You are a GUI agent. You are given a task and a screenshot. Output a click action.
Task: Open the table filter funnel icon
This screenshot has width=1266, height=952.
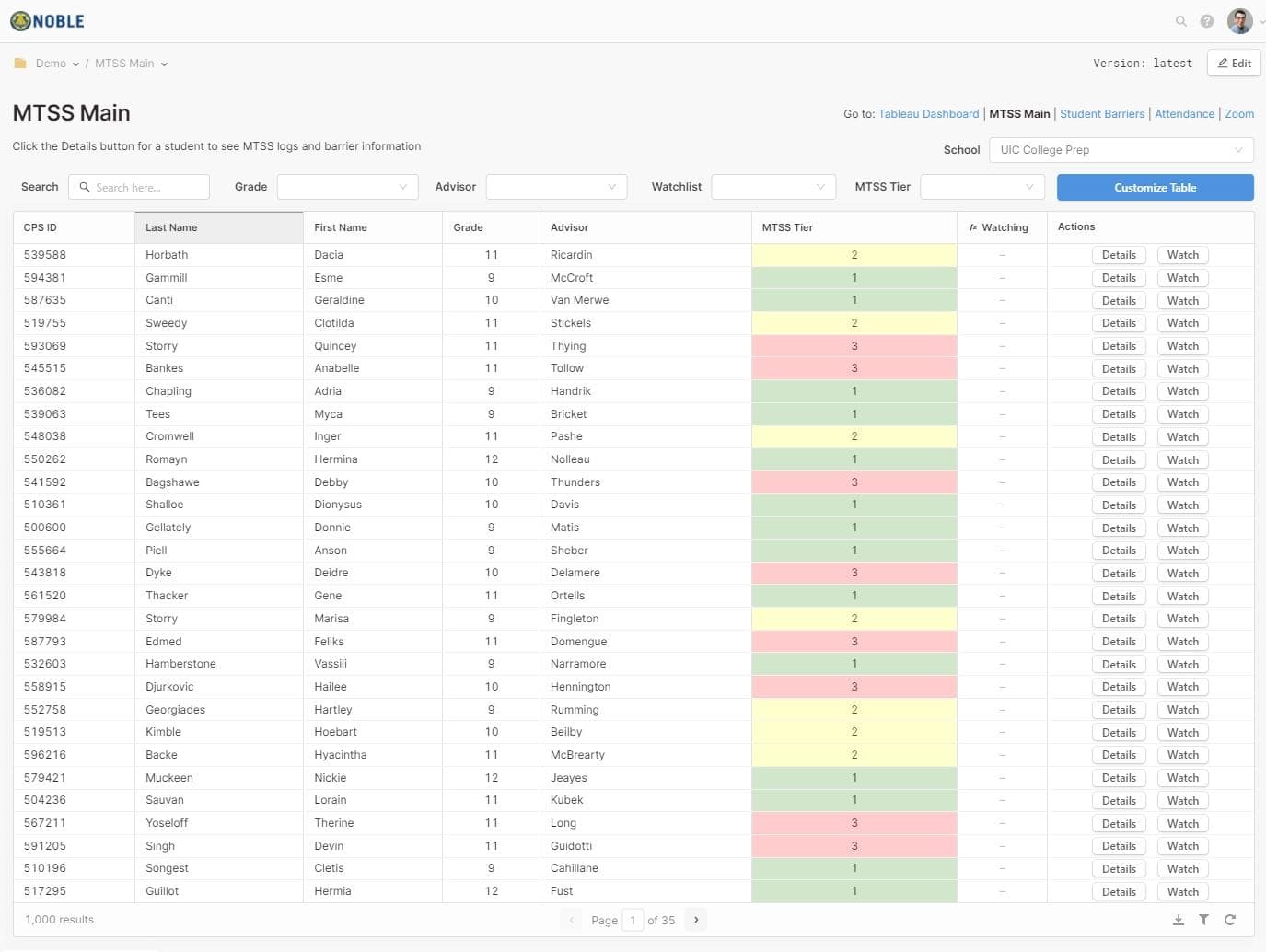tap(1203, 920)
